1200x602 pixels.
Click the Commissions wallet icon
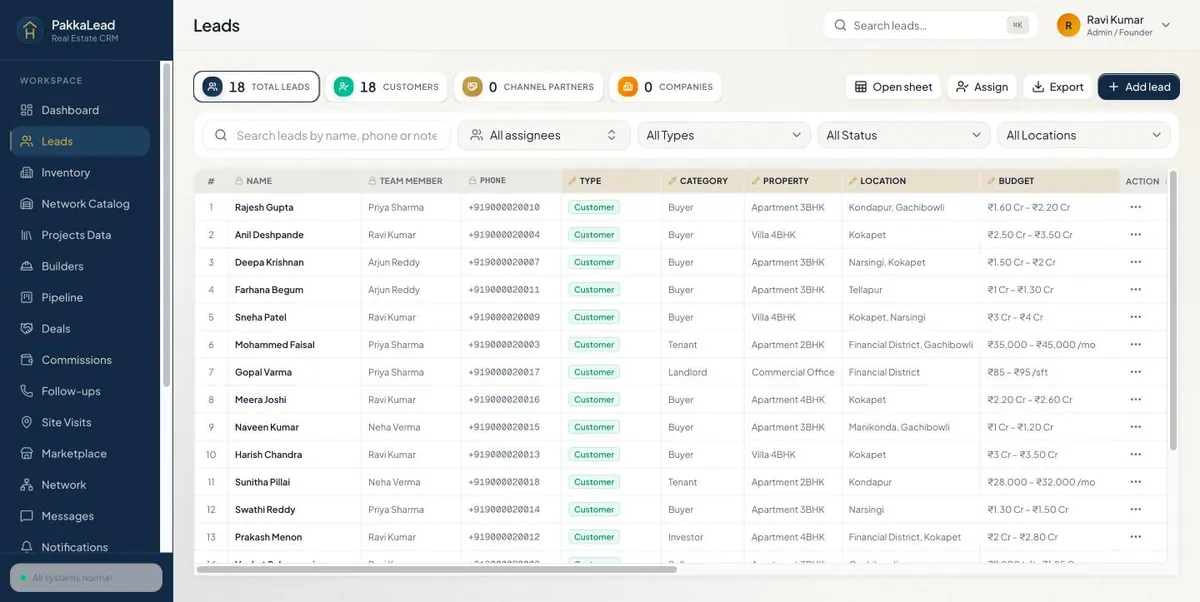tap(27, 360)
